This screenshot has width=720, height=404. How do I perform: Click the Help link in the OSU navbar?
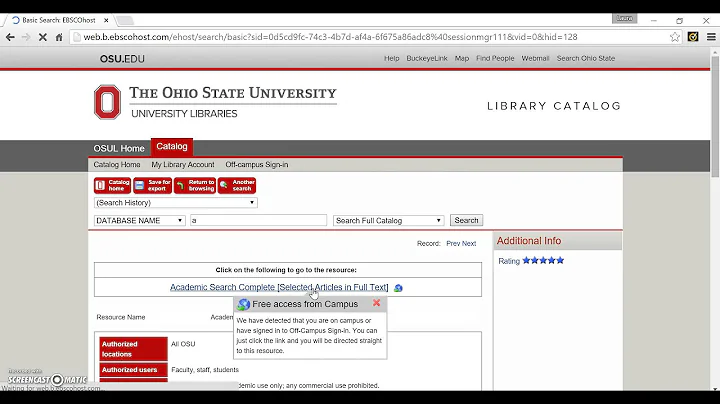point(392,58)
